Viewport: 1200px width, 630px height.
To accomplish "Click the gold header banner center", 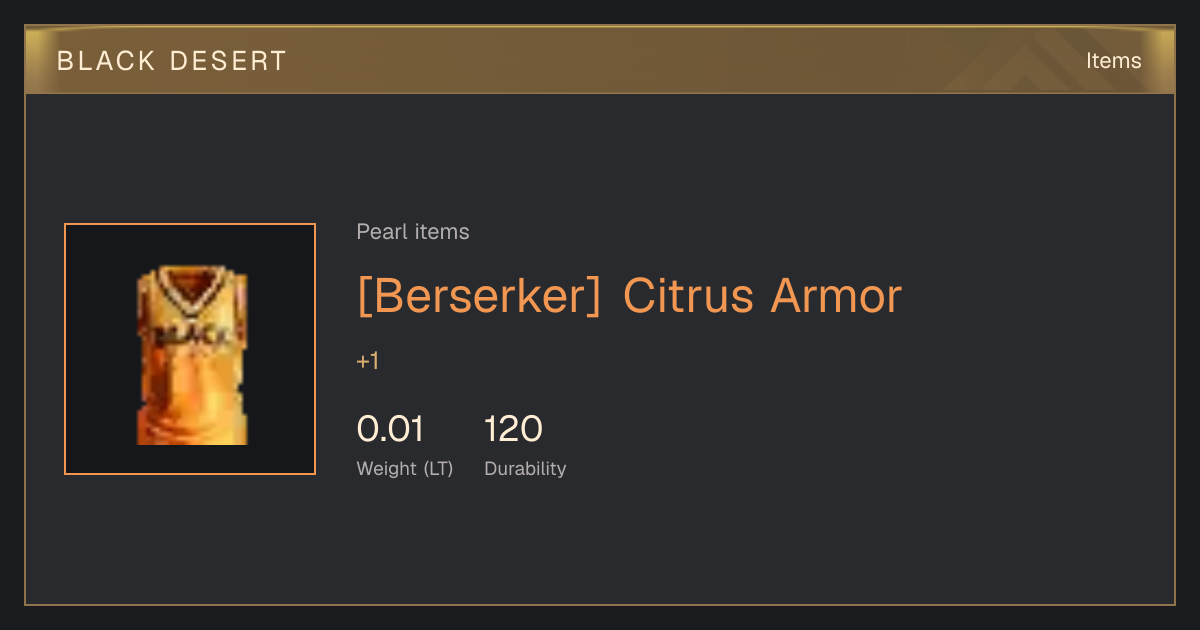I will click(x=600, y=61).
